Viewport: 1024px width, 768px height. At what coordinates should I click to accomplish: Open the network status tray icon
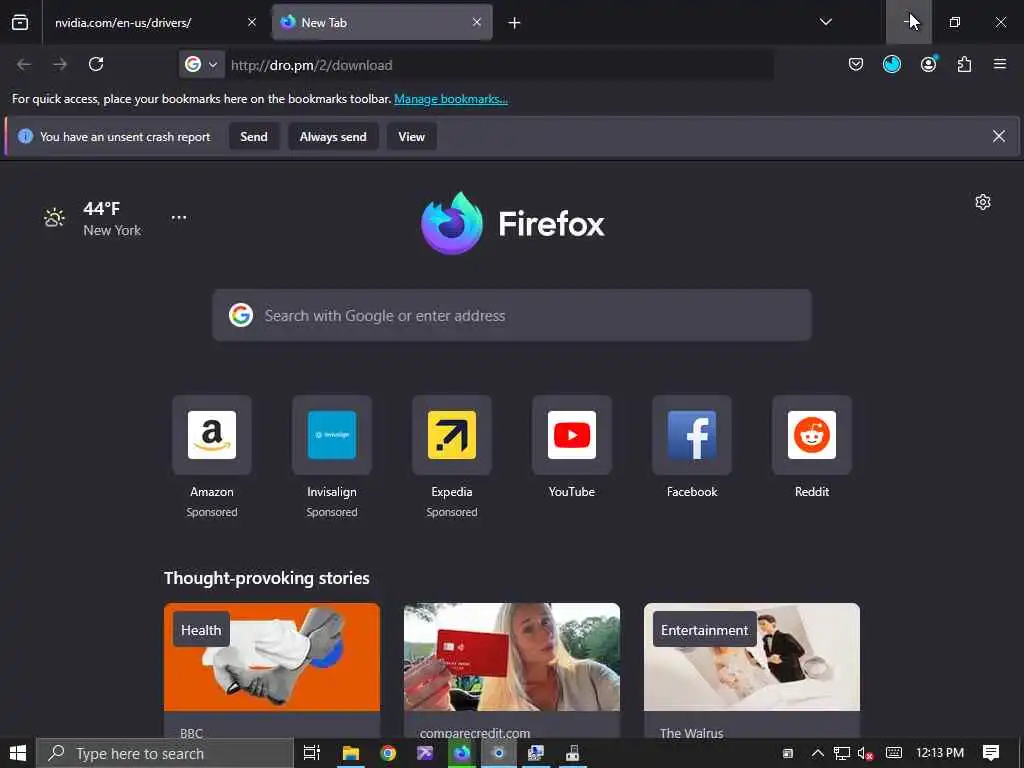[842, 753]
